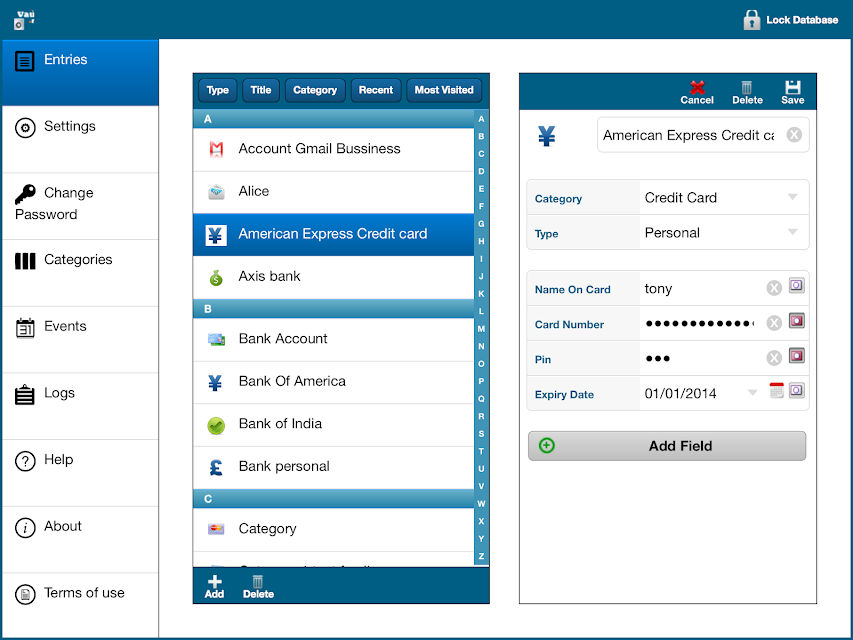Open Change Password from the sidebar

coord(80,206)
